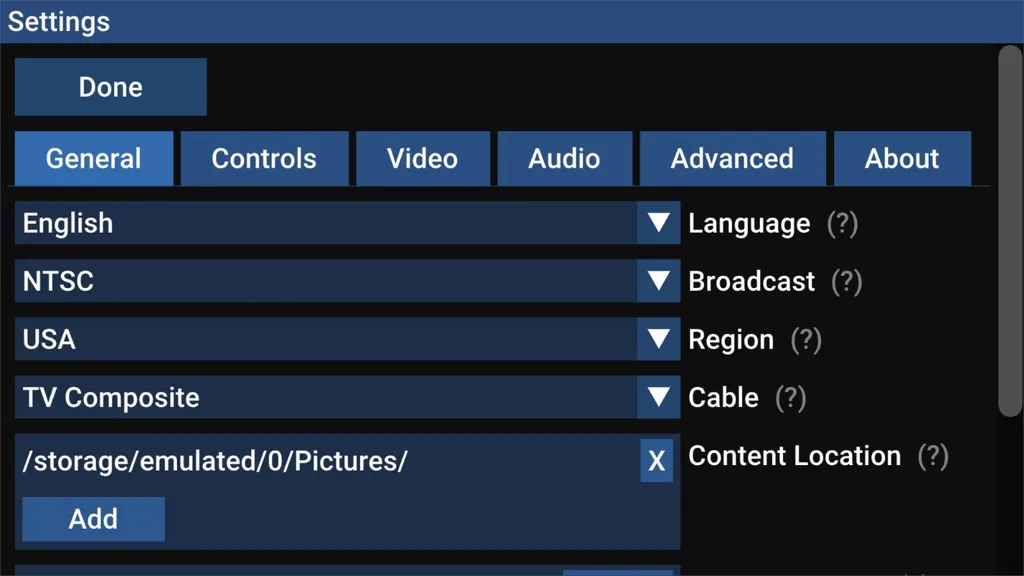
Task: Open the Video tab
Action: [x=423, y=159]
